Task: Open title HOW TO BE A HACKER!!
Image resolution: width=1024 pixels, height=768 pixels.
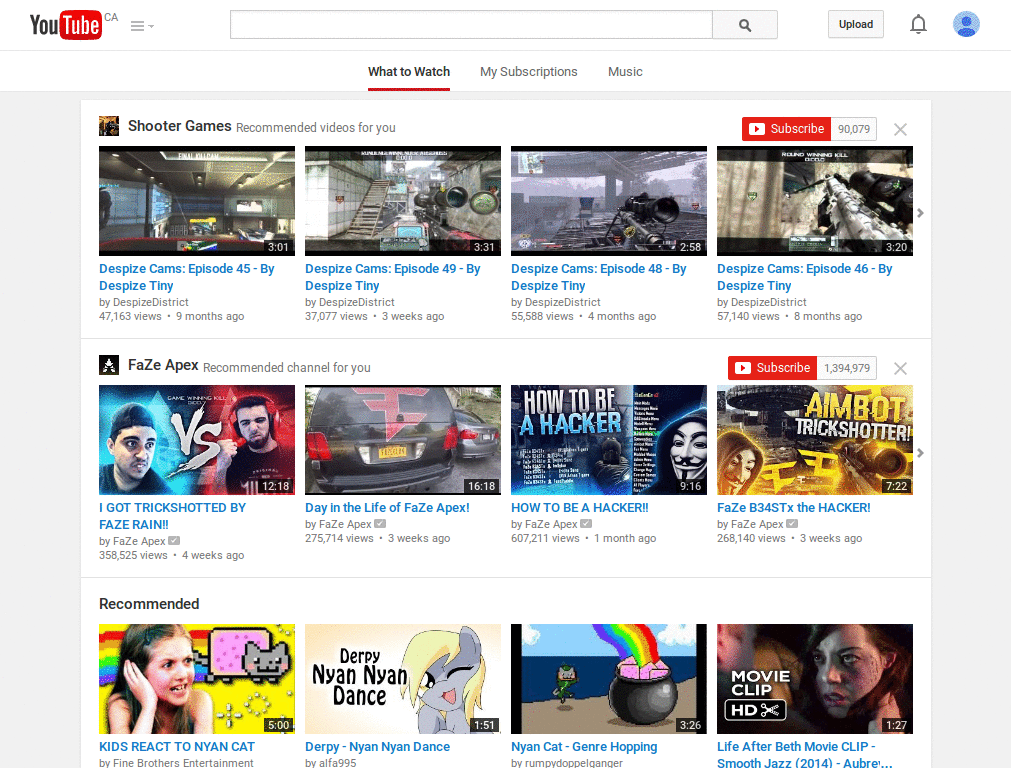Action: coord(580,507)
